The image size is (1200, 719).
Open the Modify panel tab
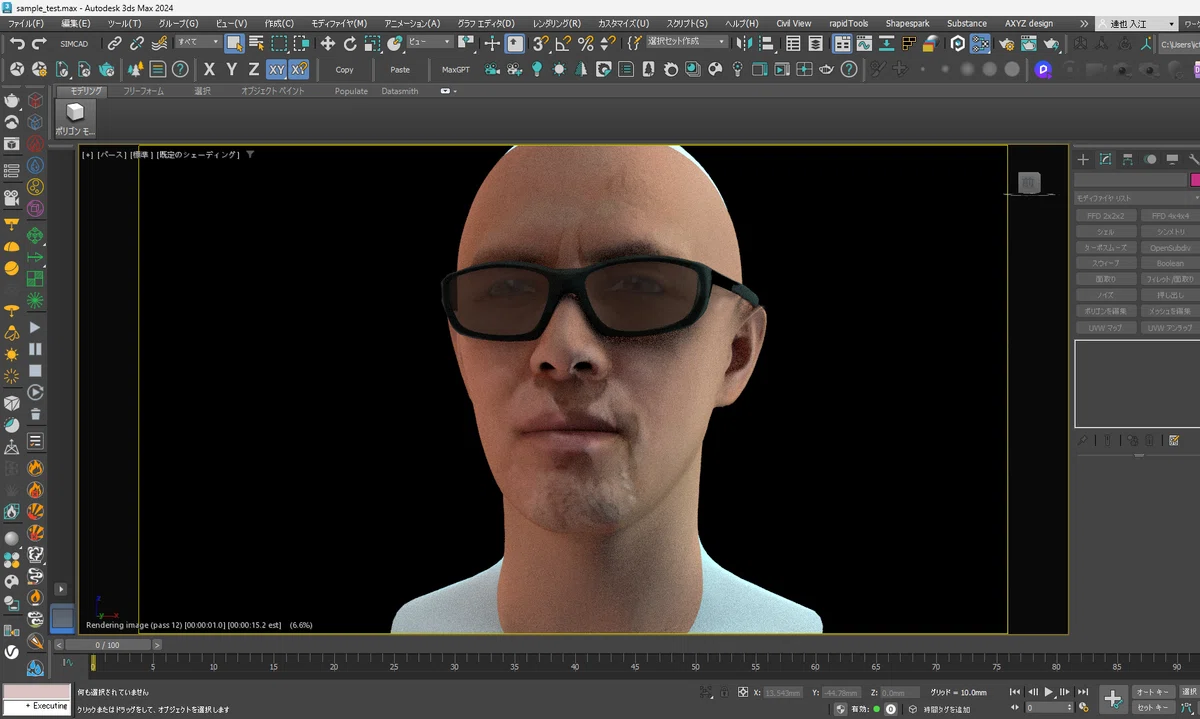1105,159
